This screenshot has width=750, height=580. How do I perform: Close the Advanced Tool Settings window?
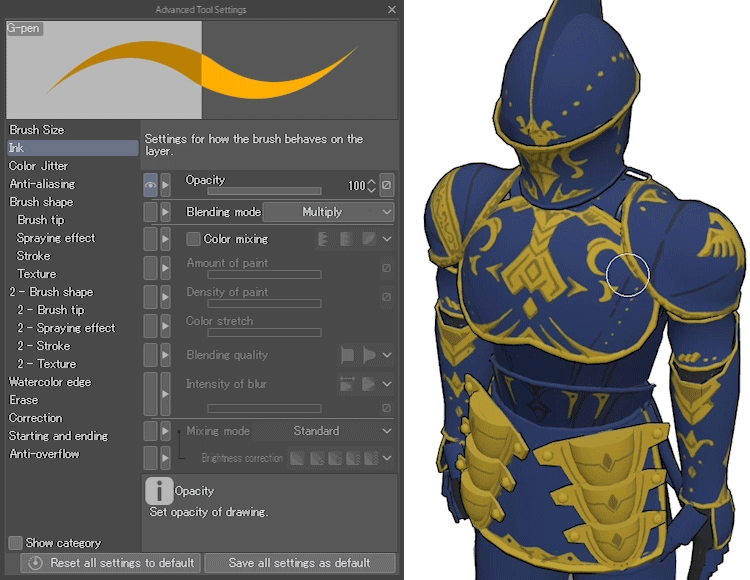pos(391,9)
